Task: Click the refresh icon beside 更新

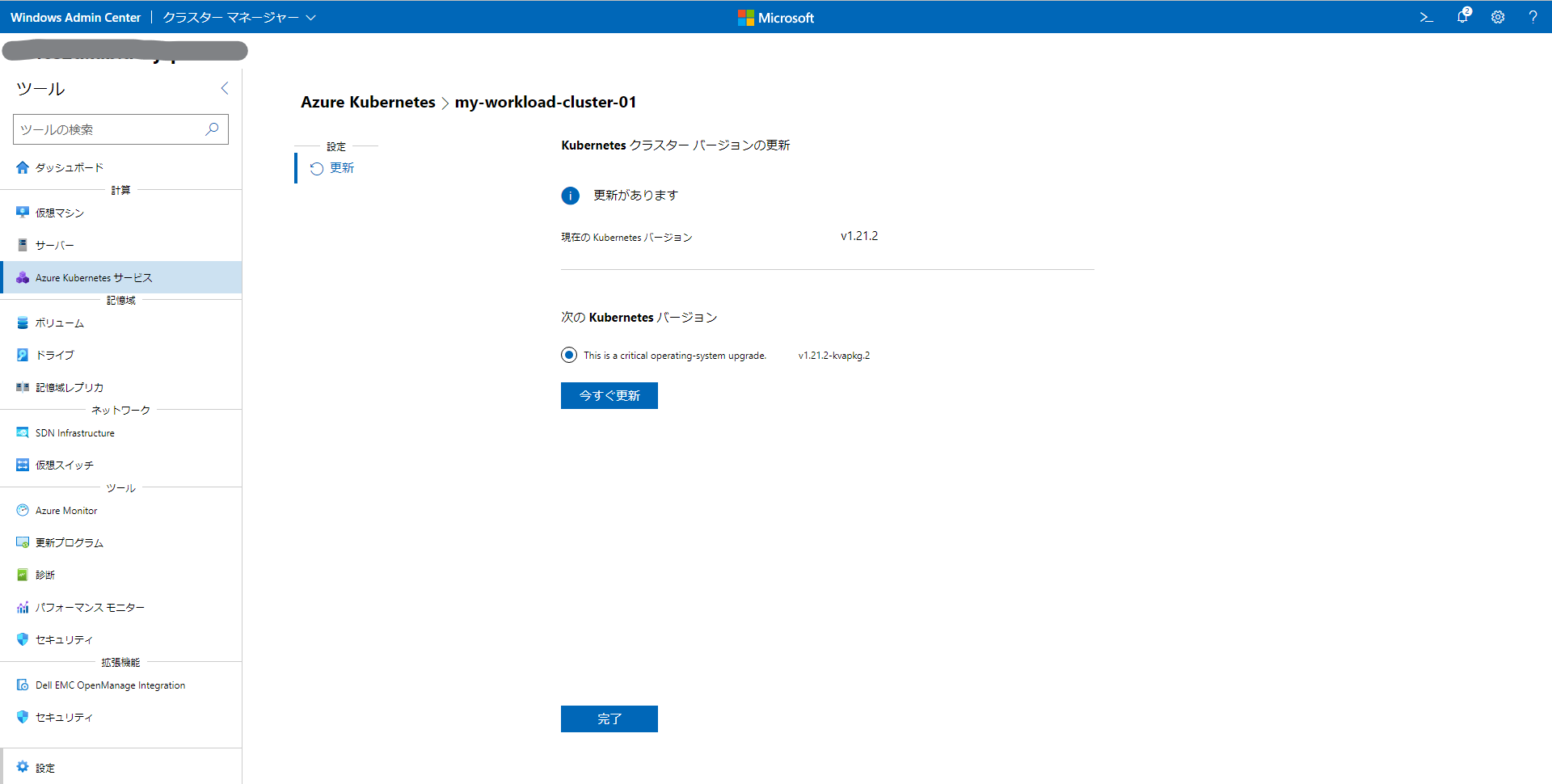Action: pyautogui.click(x=317, y=168)
